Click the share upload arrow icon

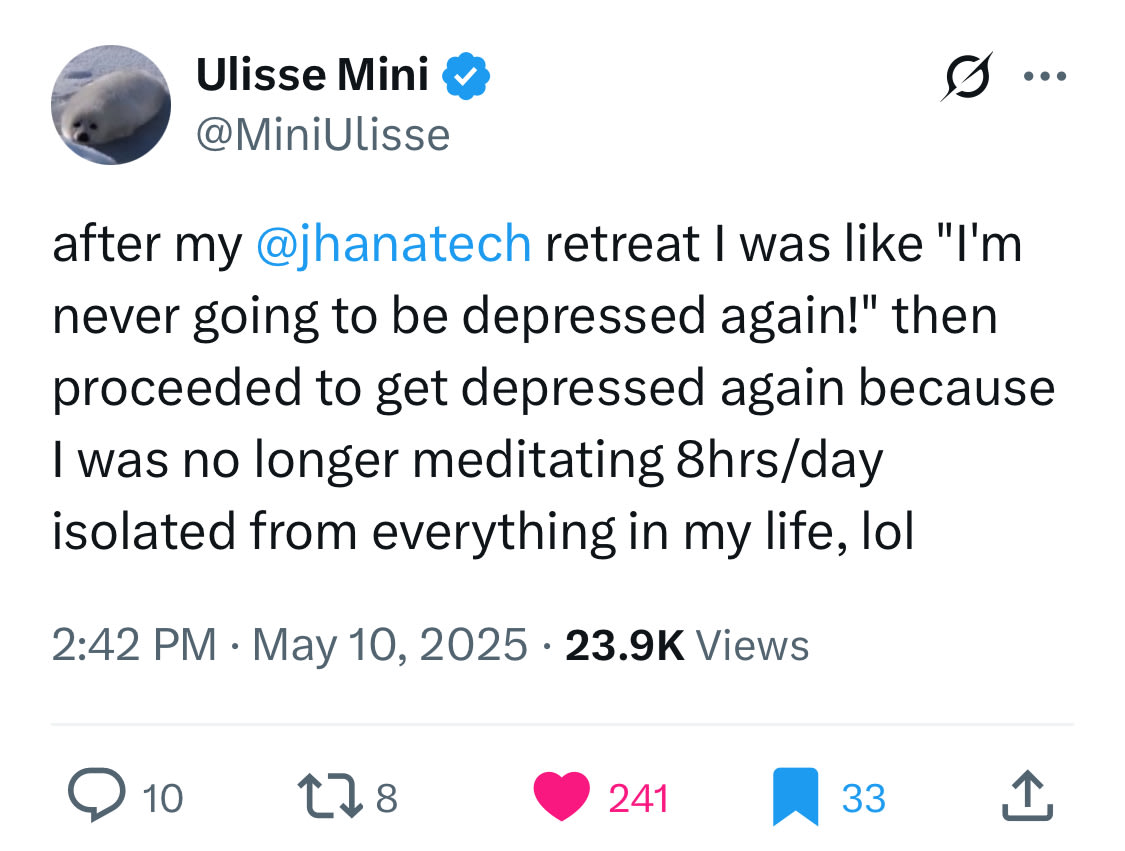tap(1027, 795)
